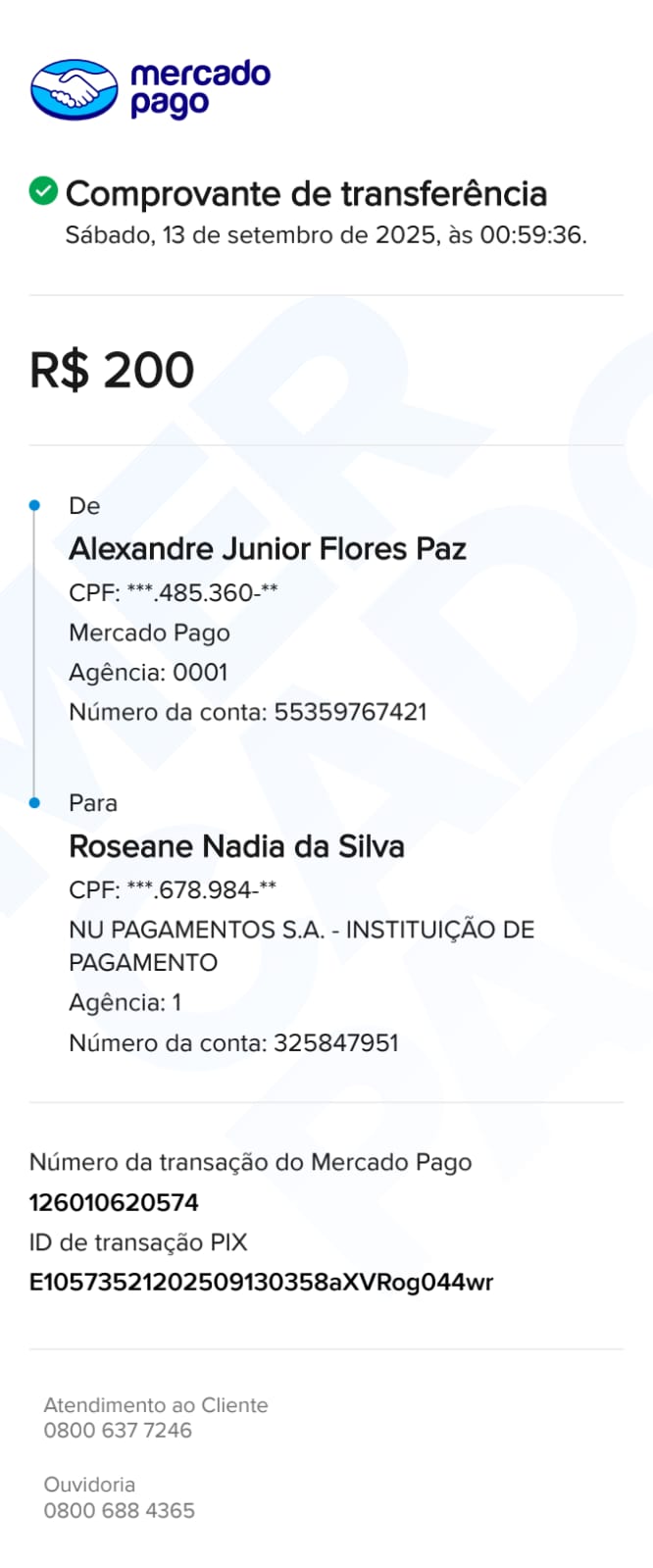
Task: Click recipient name Roseane Nadia da Silva
Action: 236,846
